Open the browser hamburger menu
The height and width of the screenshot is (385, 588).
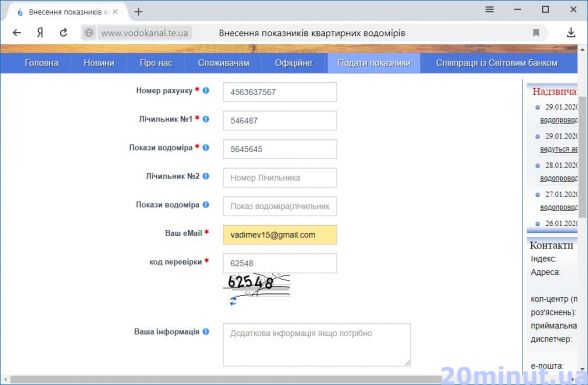point(489,9)
